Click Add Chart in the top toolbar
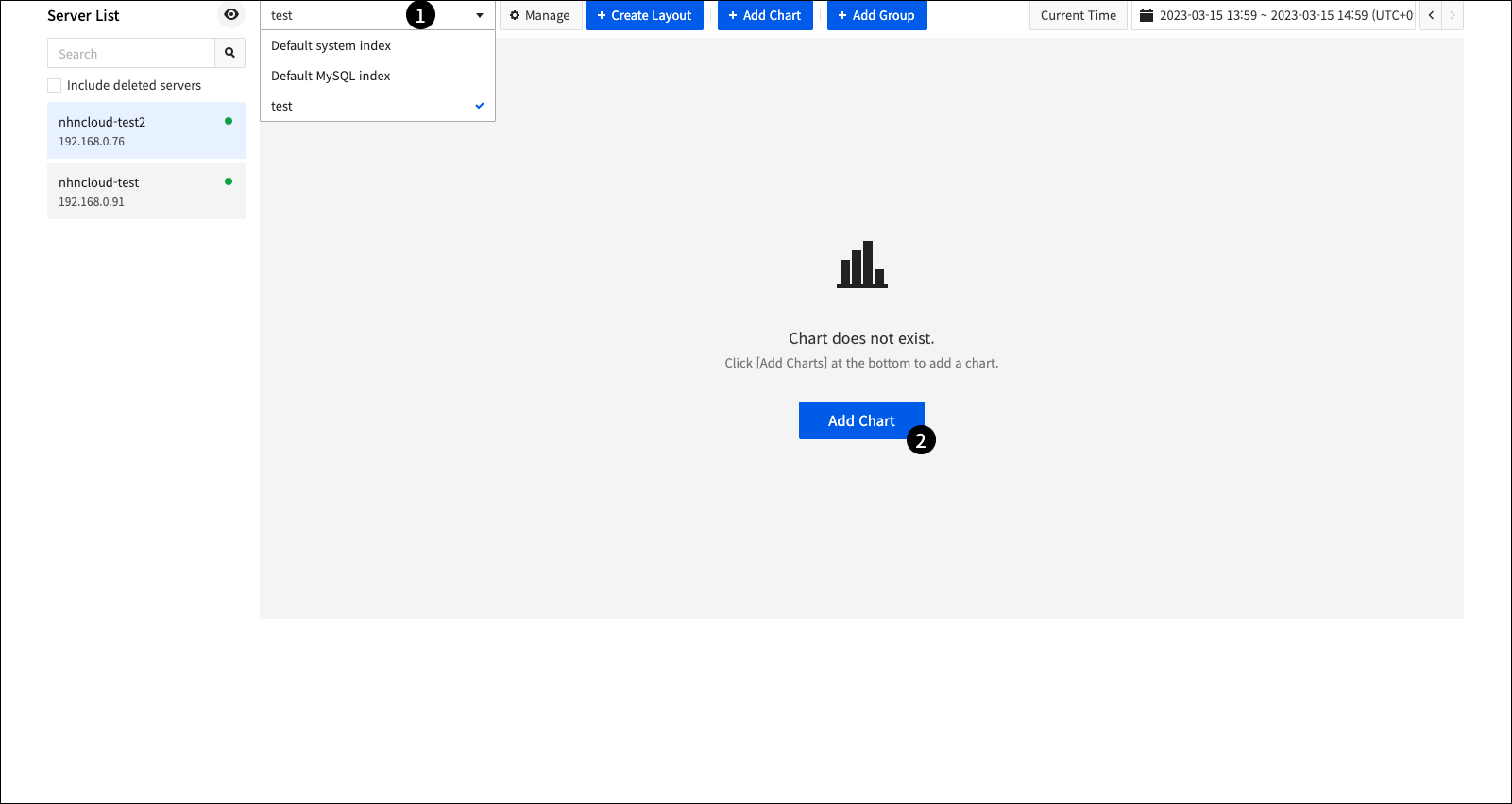The width and height of the screenshot is (1512, 804). click(764, 15)
